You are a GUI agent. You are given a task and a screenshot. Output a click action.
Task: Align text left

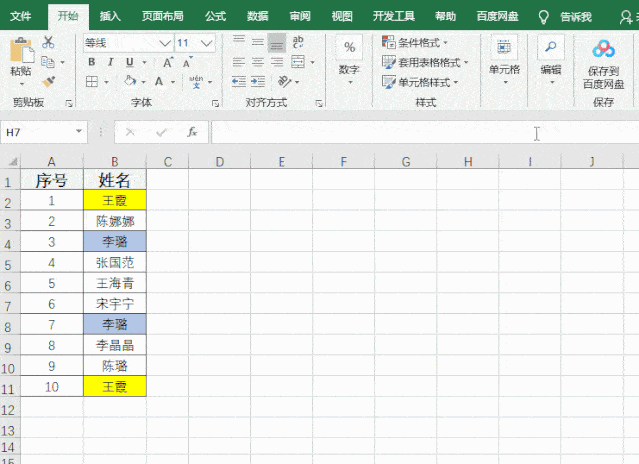[239, 62]
